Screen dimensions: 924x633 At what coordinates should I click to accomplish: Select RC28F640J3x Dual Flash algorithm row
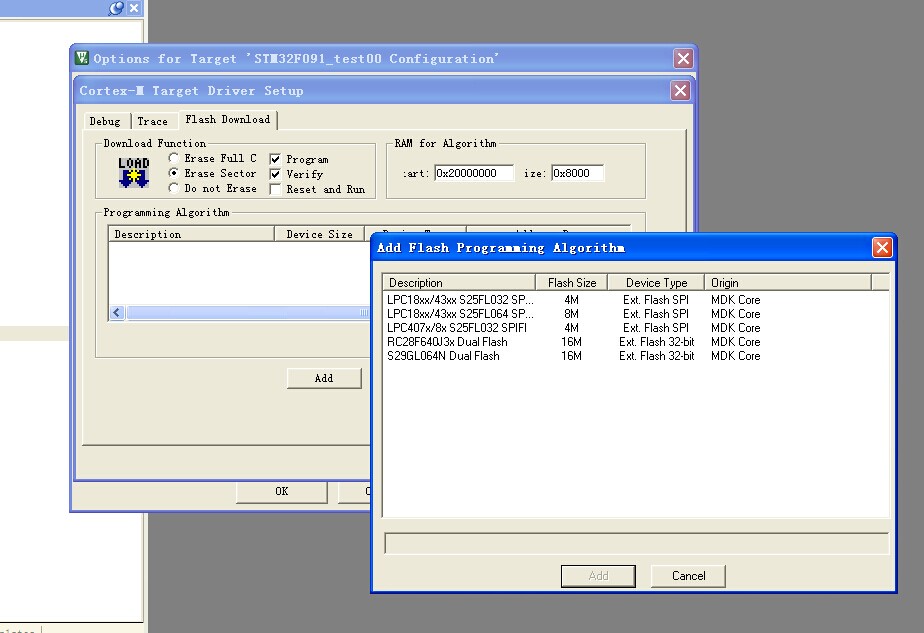click(635, 342)
